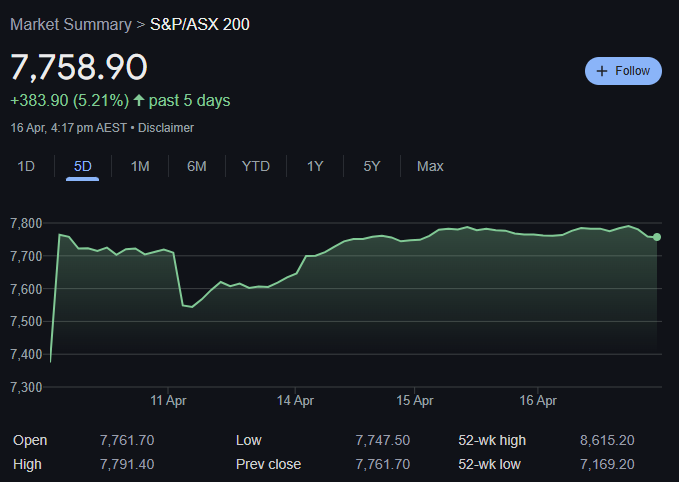
Task: Click the 52-wk low label
Action: [489, 464]
